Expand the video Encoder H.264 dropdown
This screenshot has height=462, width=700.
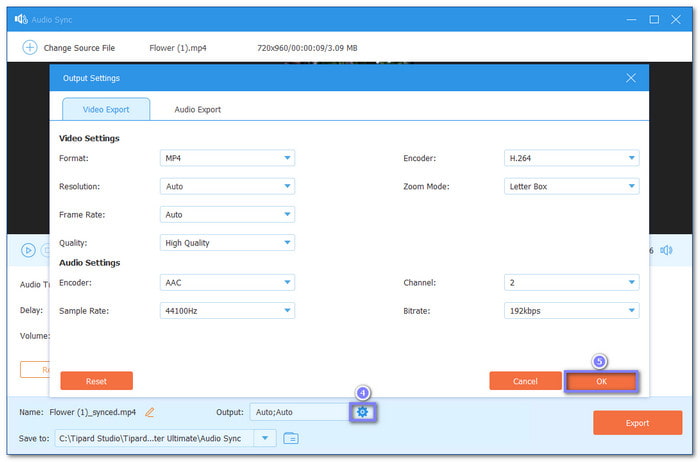click(571, 158)
